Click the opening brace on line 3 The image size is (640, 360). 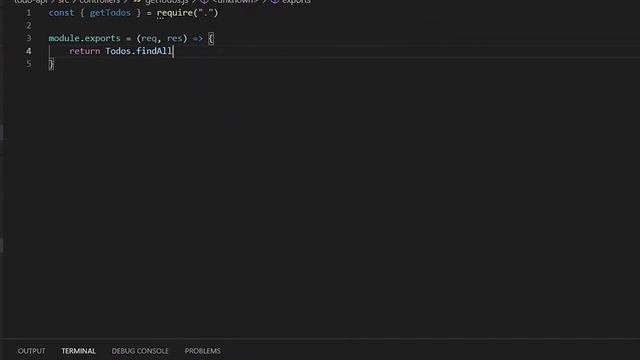(211, 39)
